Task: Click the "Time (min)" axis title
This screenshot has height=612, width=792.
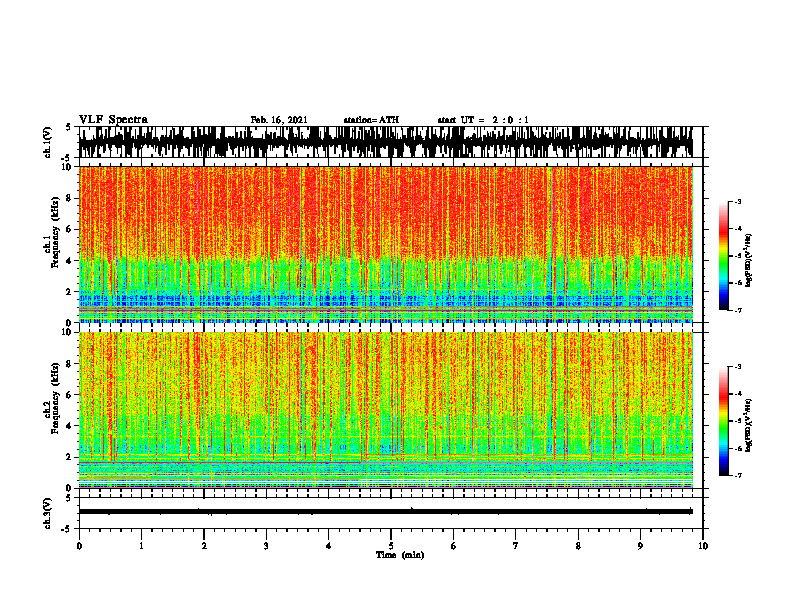Action: coord(400,555)
